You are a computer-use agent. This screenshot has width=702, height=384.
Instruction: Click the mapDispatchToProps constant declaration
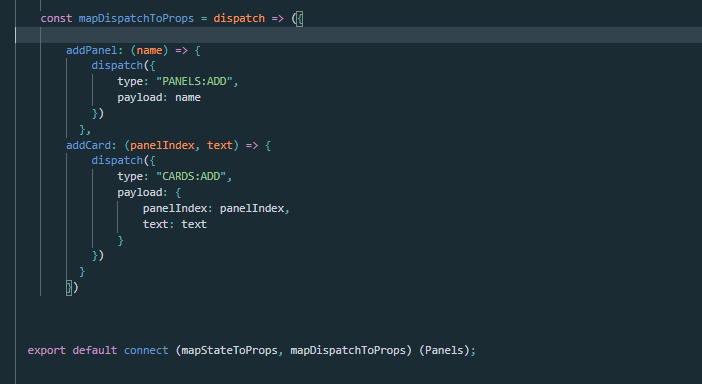(136, 18)
